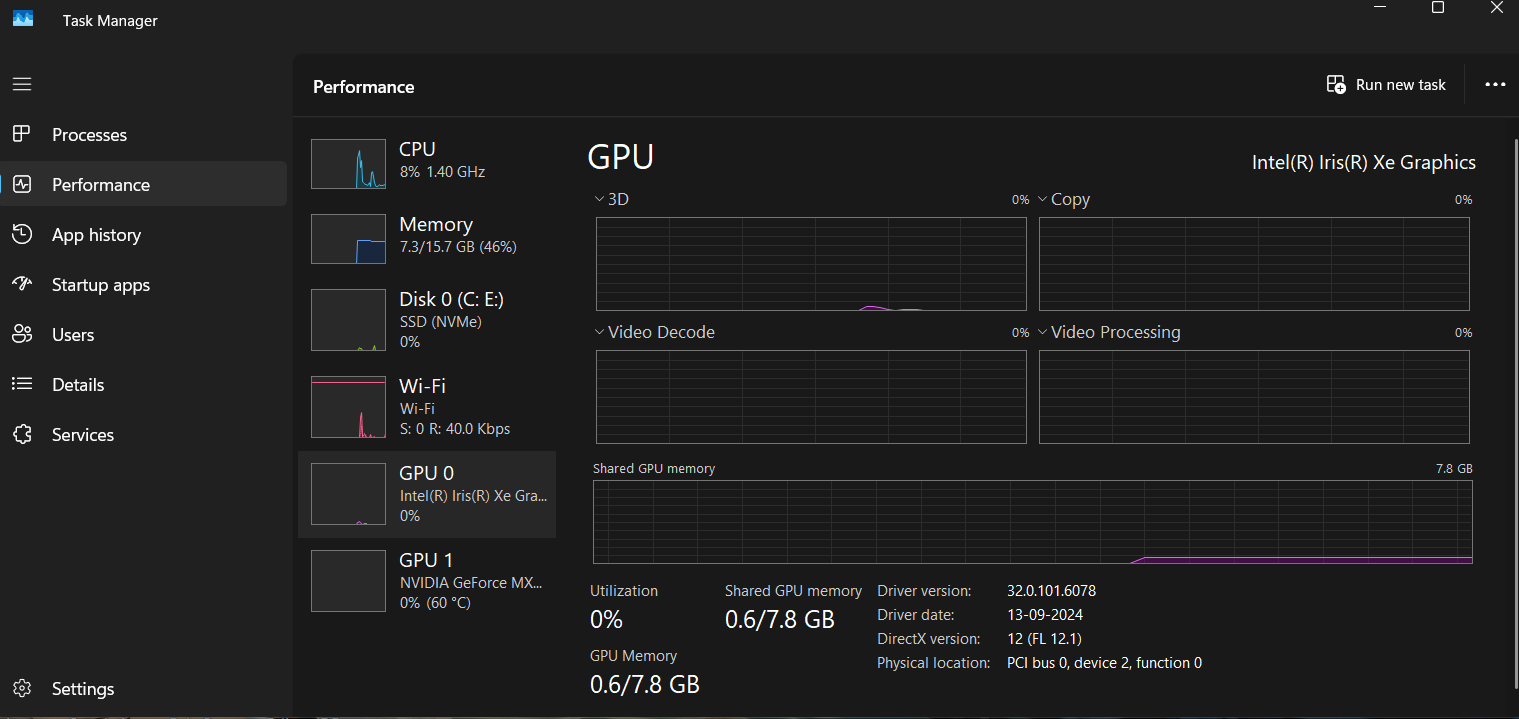Screen dimensions: 1519x719
Task: Open the Users page icon
Action: (22, 334)
